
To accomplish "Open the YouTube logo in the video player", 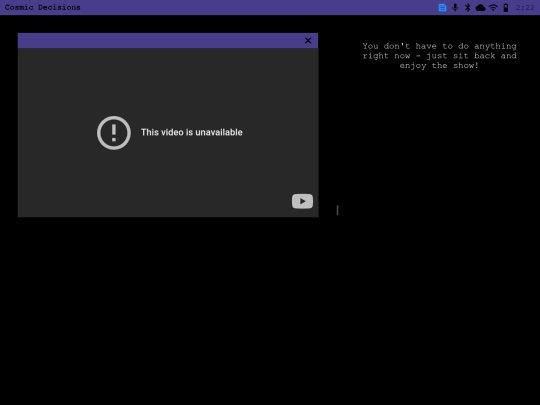I will (x=302, y=201).
